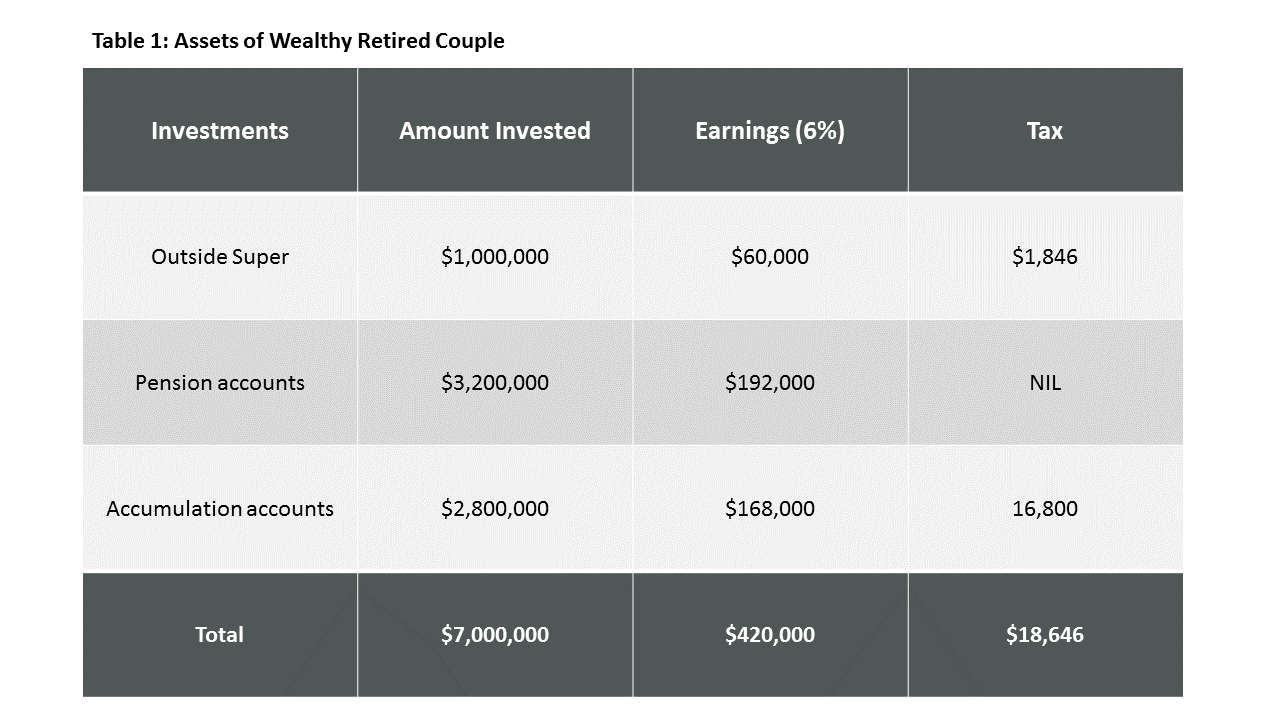Select the $18,646 total tax cell
The height and width of the screenshot is (720, 1280).
pyautogui.click(x=1045, y=635)
